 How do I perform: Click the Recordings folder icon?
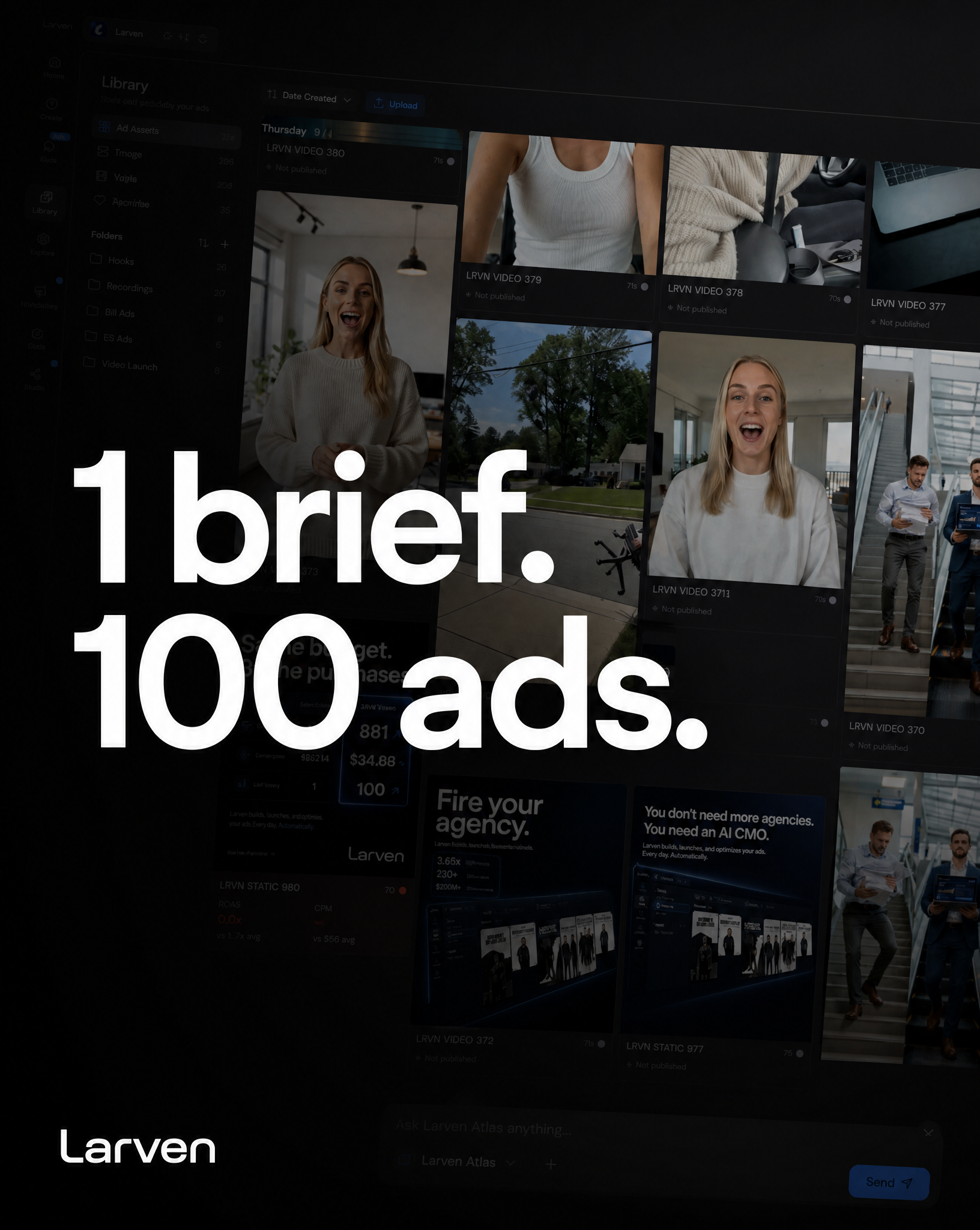[94, 285]
